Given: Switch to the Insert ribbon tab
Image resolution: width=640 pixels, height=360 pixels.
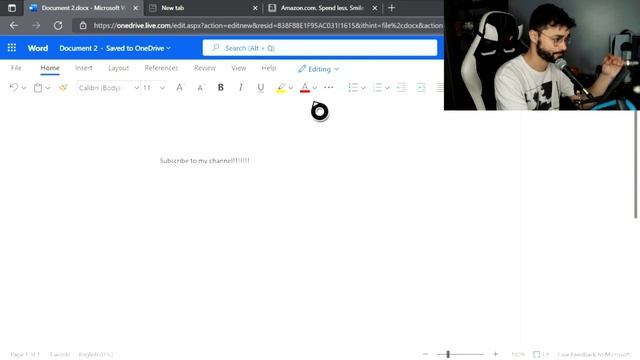Looking at the screenshot, I should (x=84, y=68).
